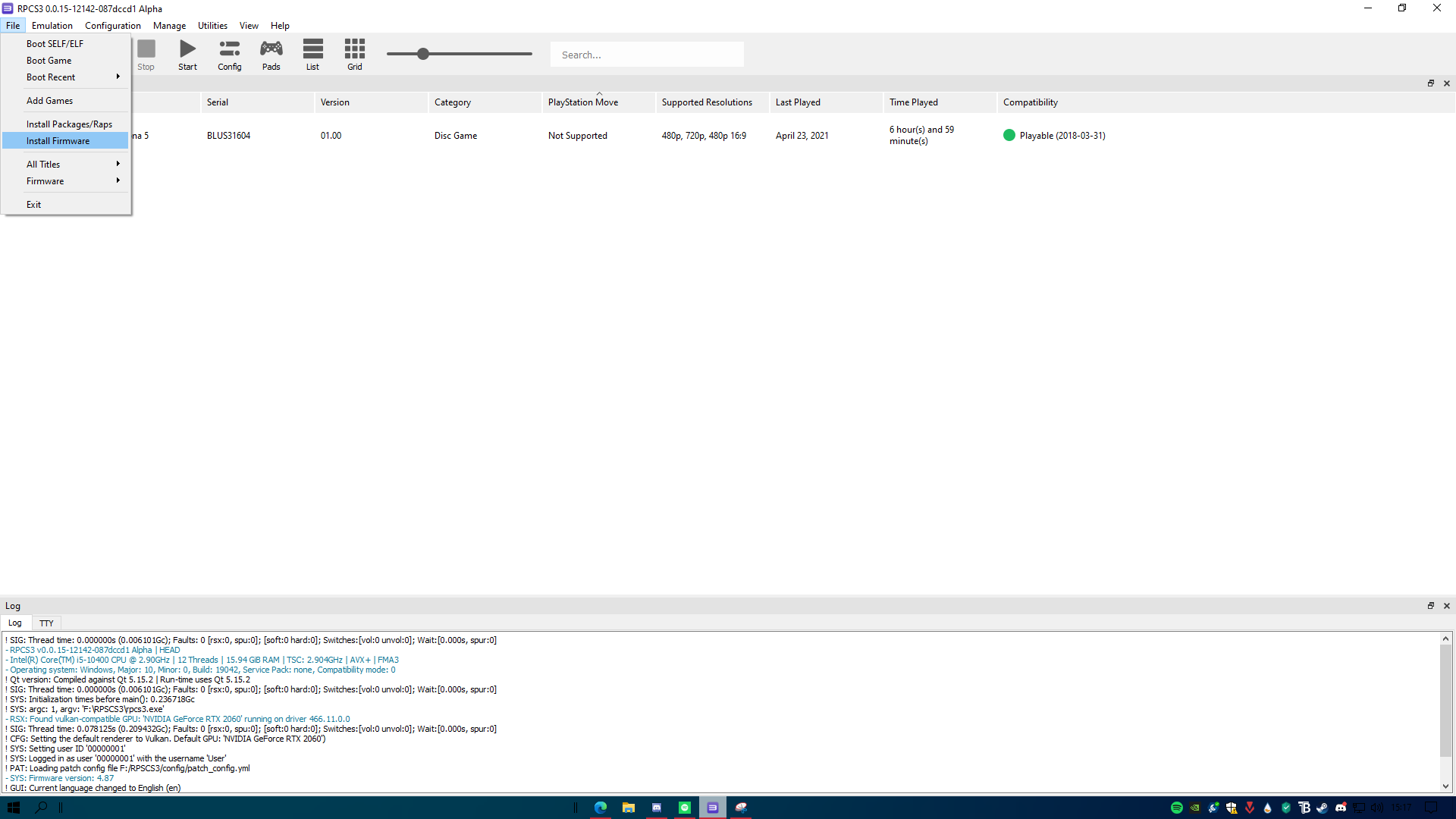
Task: Float the Log panel
Action: coord(1431,606)
